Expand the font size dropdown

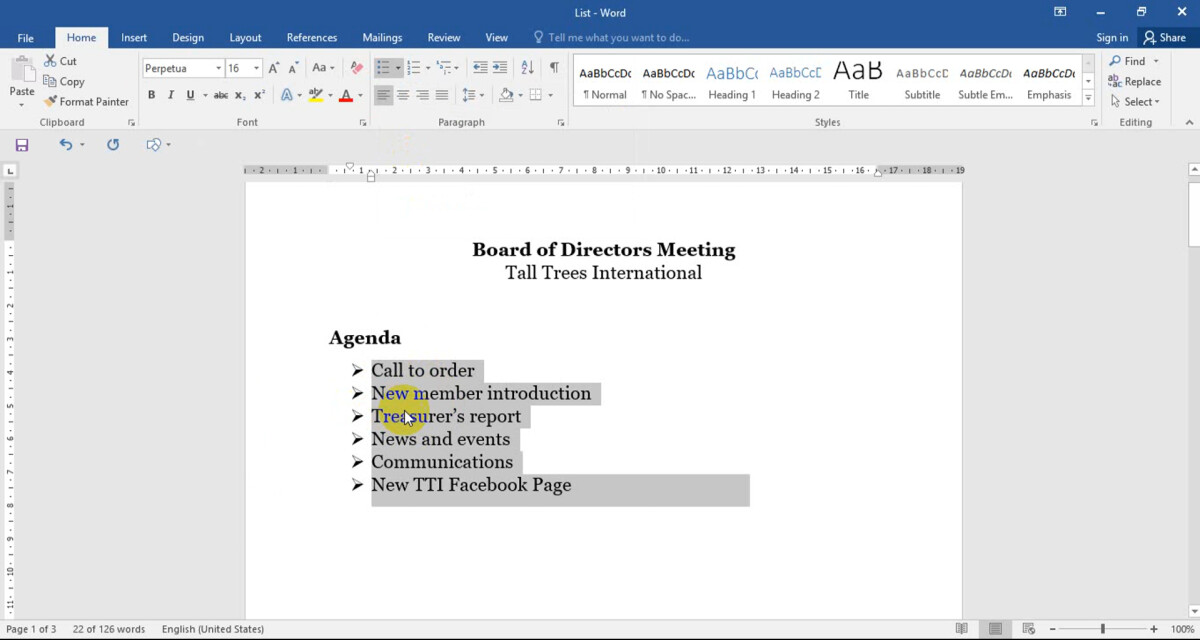[256, 68]
